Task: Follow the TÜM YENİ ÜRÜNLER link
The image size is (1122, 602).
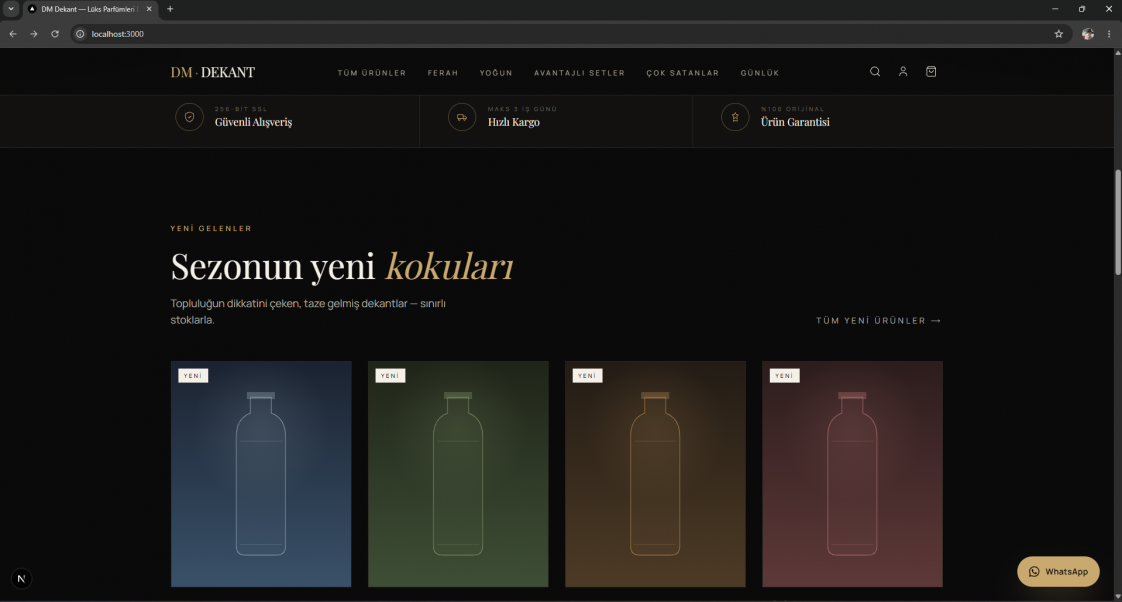Action: (879, 321)
